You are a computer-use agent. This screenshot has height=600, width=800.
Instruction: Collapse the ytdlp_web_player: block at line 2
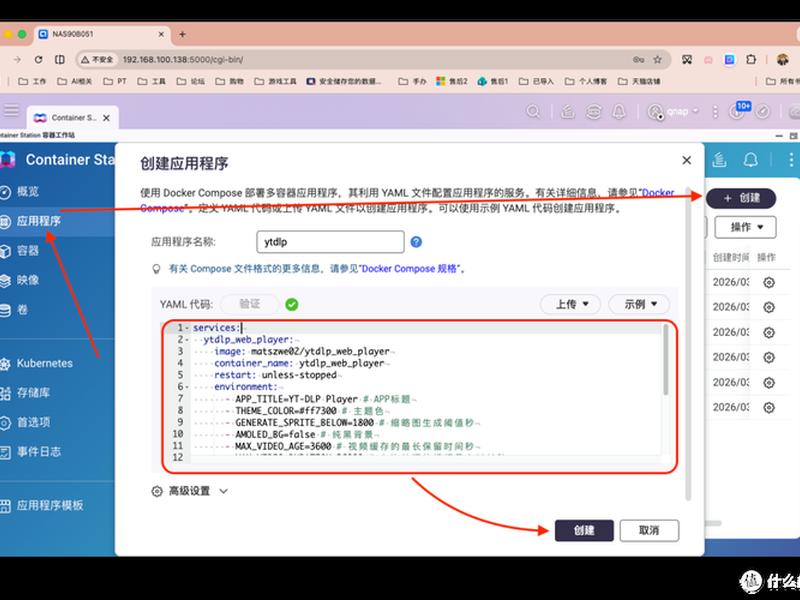187,339
